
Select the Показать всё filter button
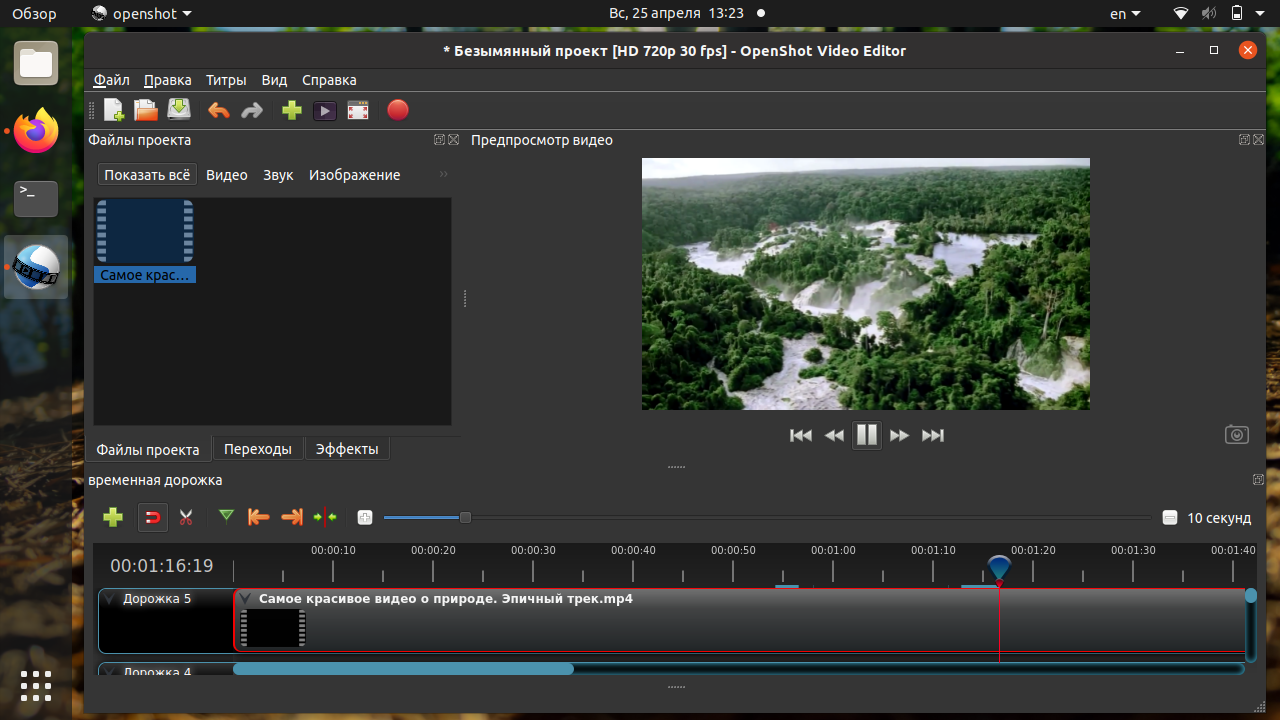pos(147,175)
